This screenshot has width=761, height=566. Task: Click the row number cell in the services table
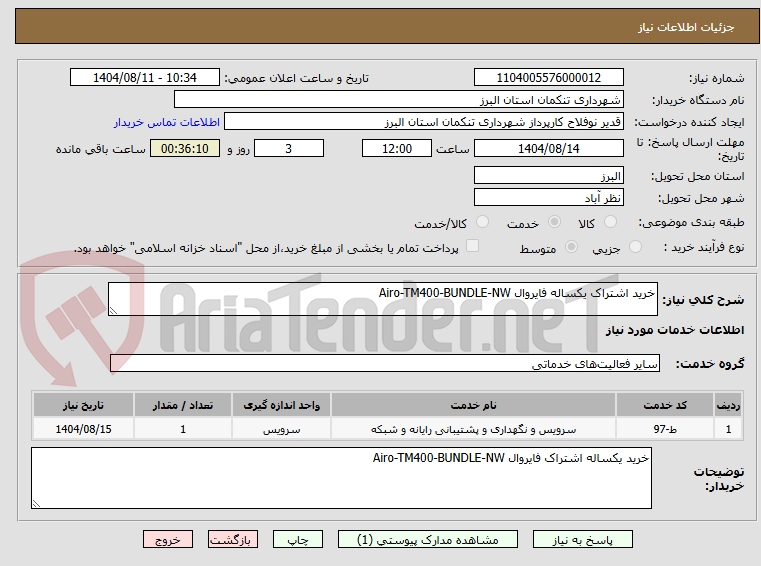(x=728, y=429)
